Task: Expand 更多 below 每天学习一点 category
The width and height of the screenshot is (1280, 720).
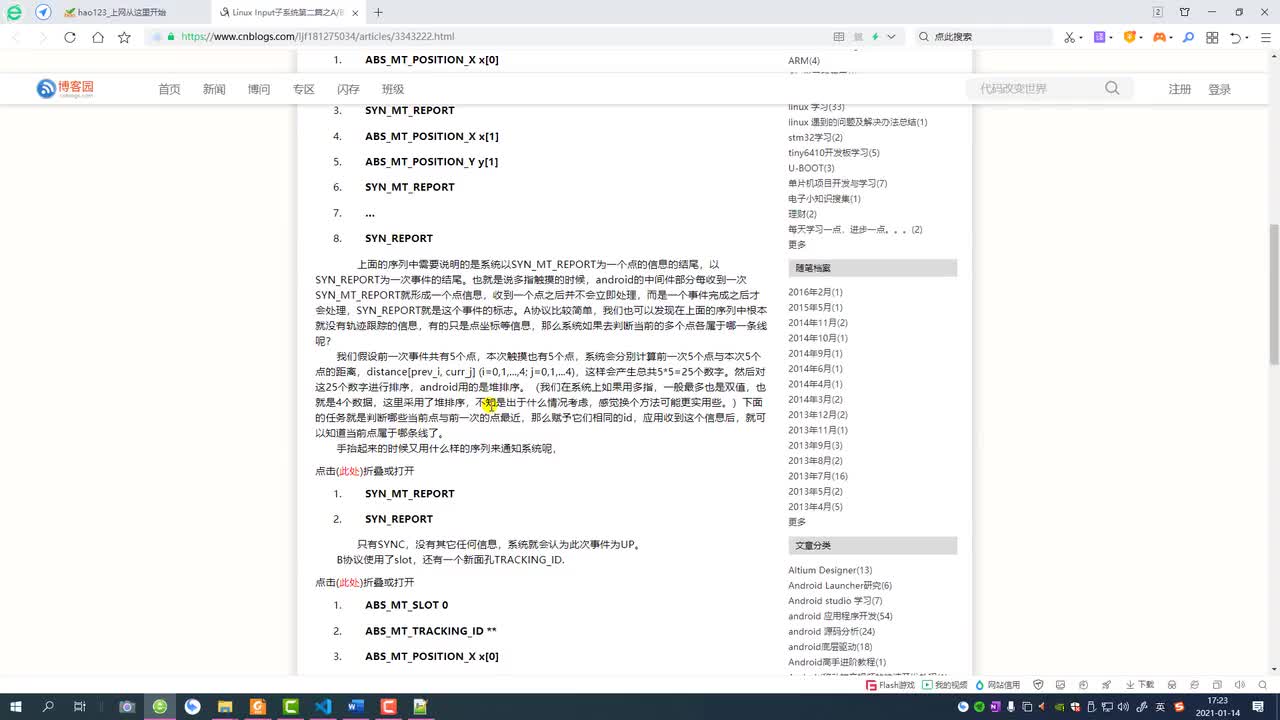Action: (797, 245)
